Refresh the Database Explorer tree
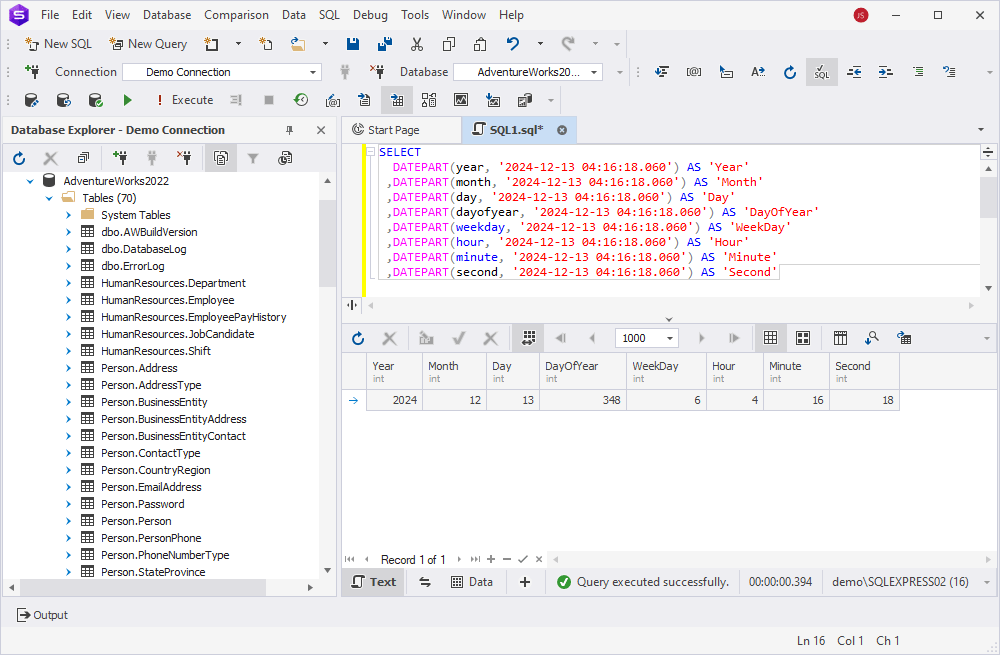 tap(19, 158)
